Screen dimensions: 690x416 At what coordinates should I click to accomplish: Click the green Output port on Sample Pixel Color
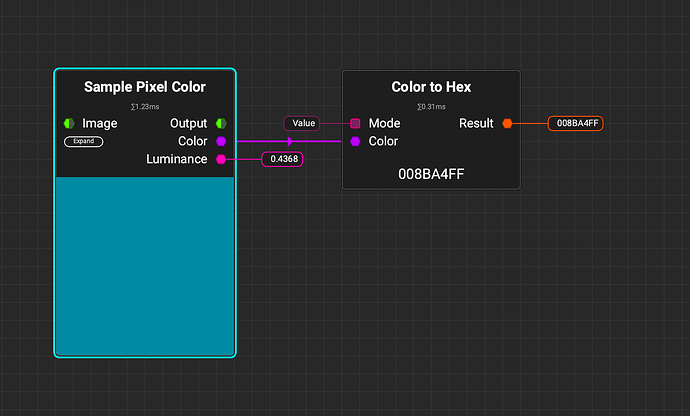(x=221, y=123)
